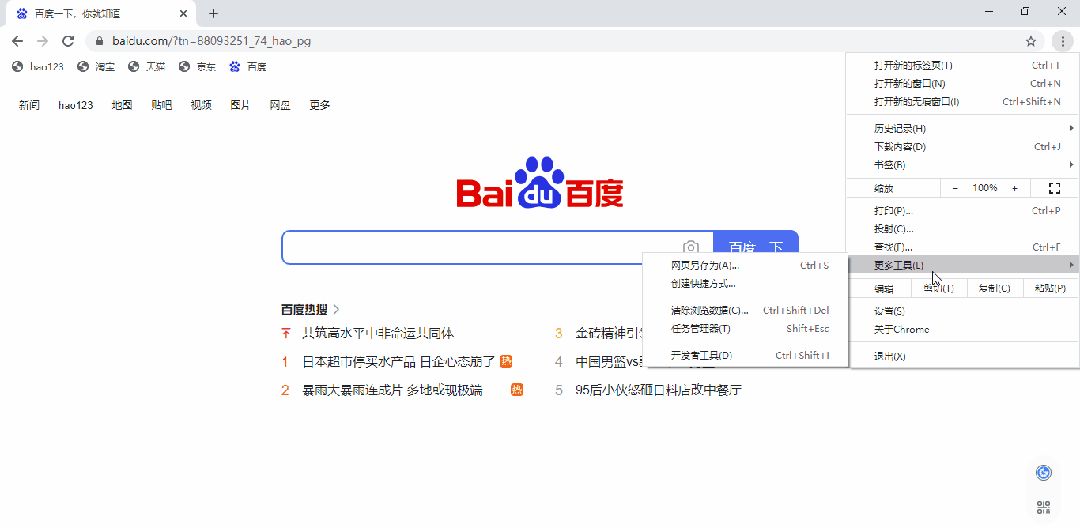Click the 新闻 link
1080x528 pixels.
[x=29, y=105]
